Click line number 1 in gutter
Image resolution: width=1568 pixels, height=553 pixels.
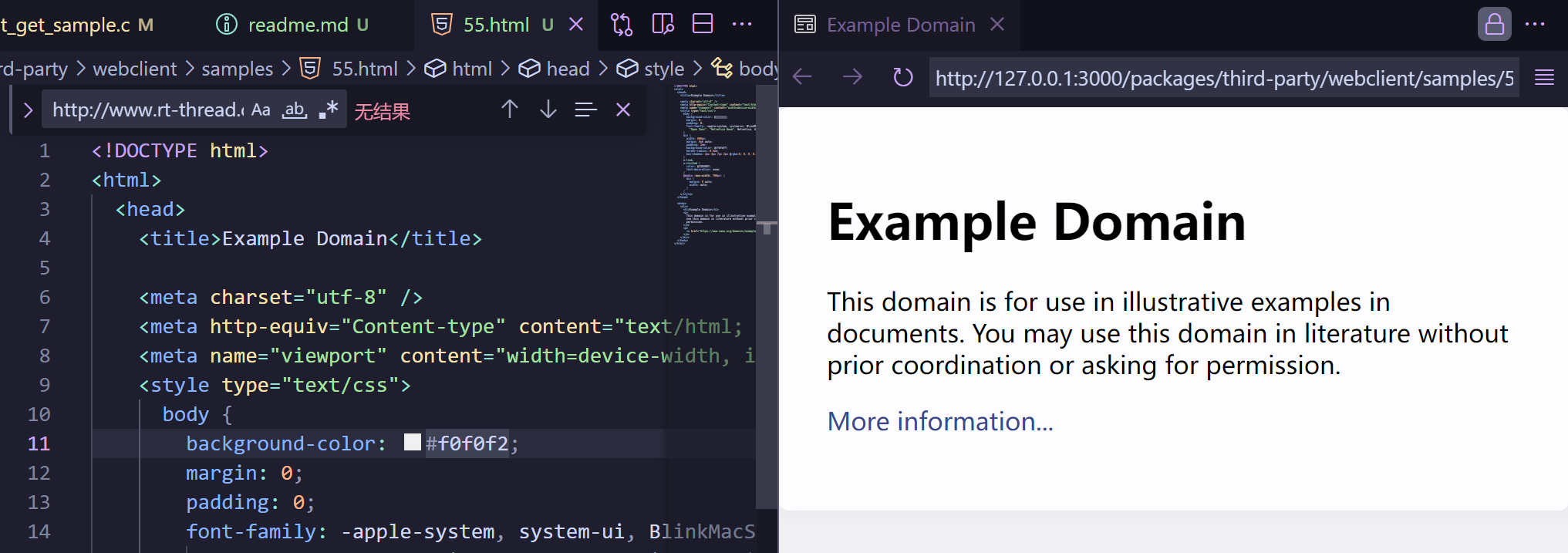click(x=45, y=150)
